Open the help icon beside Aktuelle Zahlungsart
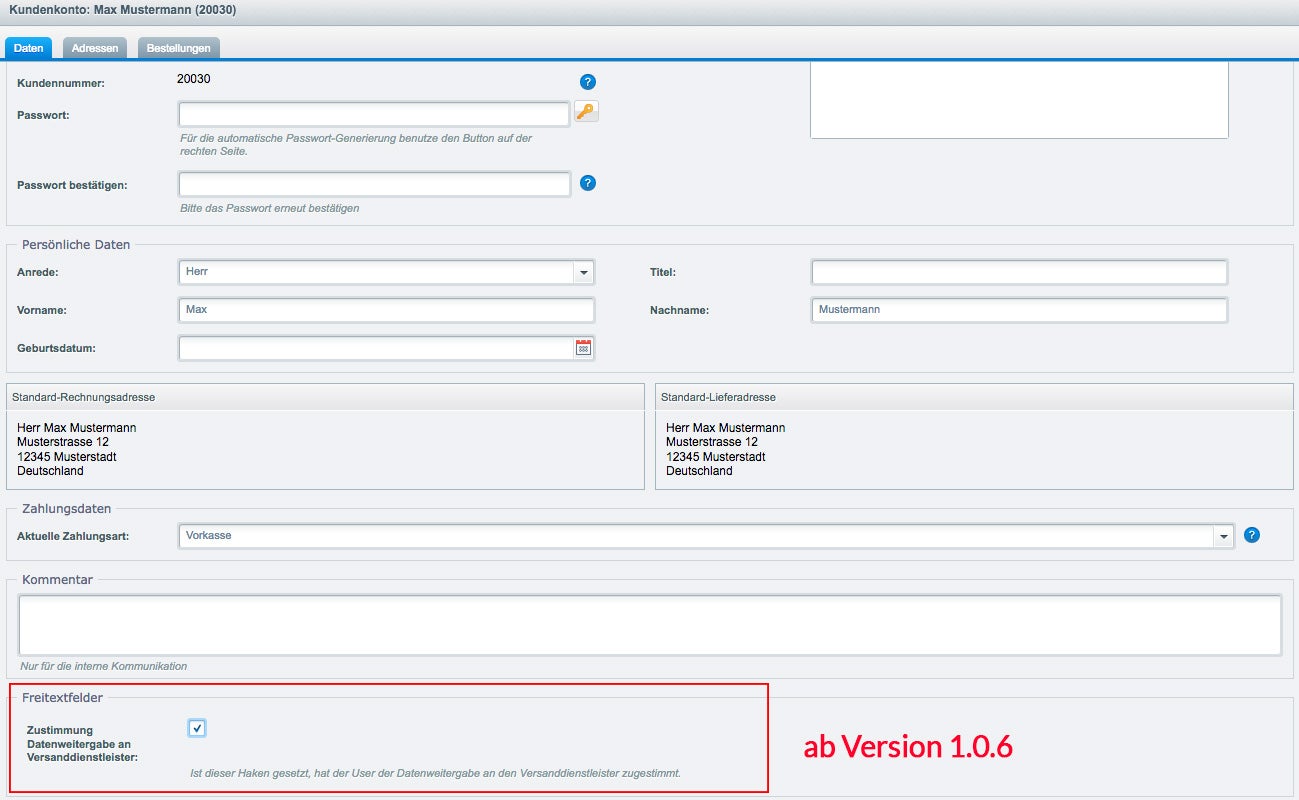This screenshot has width=1299, height=800. [1252, 535]
